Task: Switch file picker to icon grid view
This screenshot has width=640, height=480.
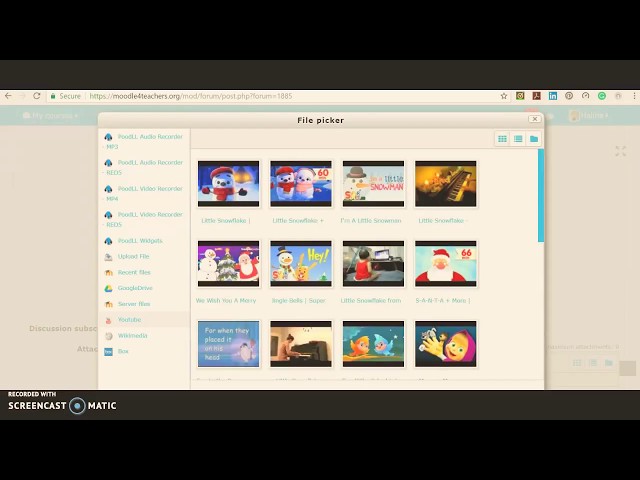Action: (502, 139)
